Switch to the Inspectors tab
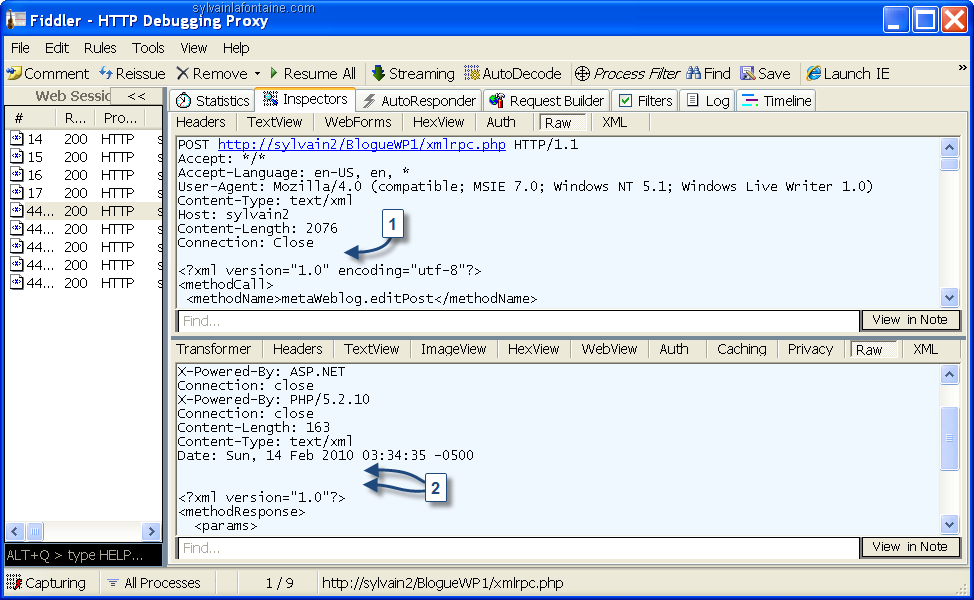Viewport: 974px width, 600px height. pyautogui.click(x=305, y=99)
